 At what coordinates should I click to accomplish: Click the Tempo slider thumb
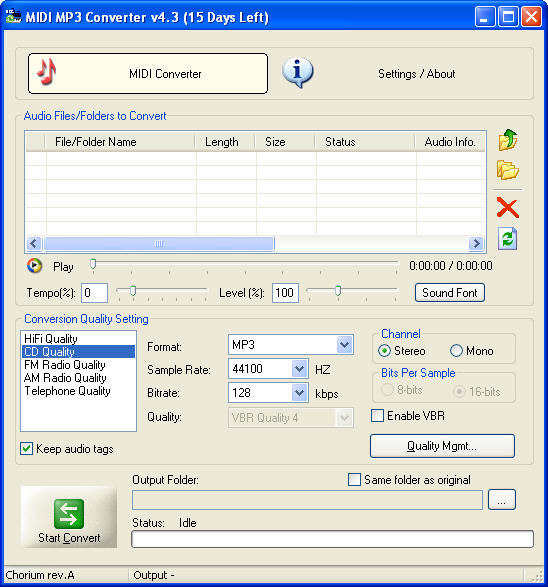[133, 291]
